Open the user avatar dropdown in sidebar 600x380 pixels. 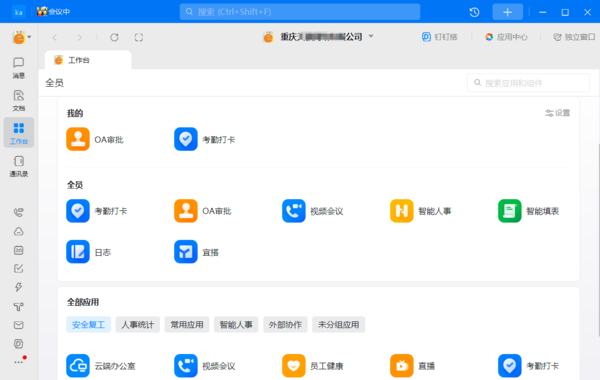(x=21, y=38)
